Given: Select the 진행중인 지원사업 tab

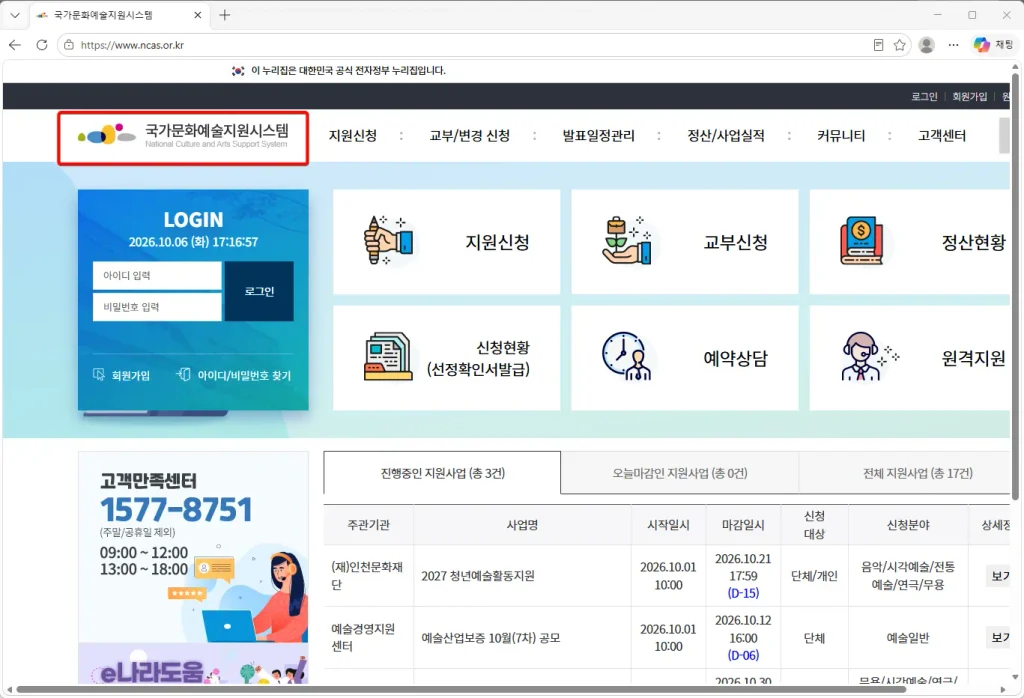Looking at the screenshot, I should (442, 473).
